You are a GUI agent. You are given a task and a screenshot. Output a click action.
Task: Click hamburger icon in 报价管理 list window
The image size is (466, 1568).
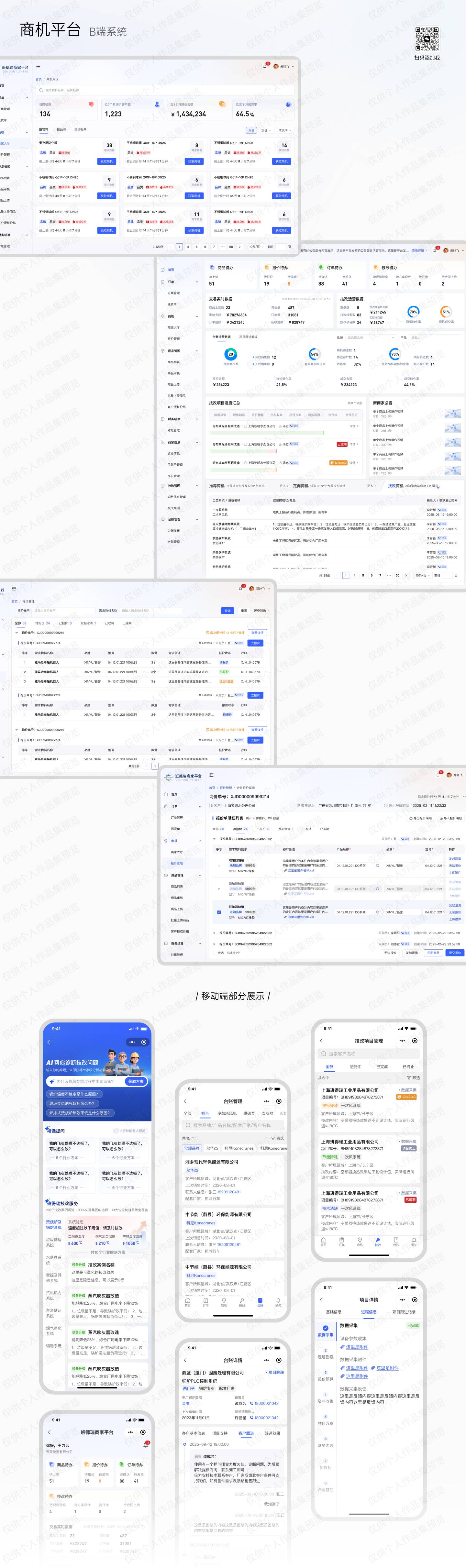click(14, 589)
